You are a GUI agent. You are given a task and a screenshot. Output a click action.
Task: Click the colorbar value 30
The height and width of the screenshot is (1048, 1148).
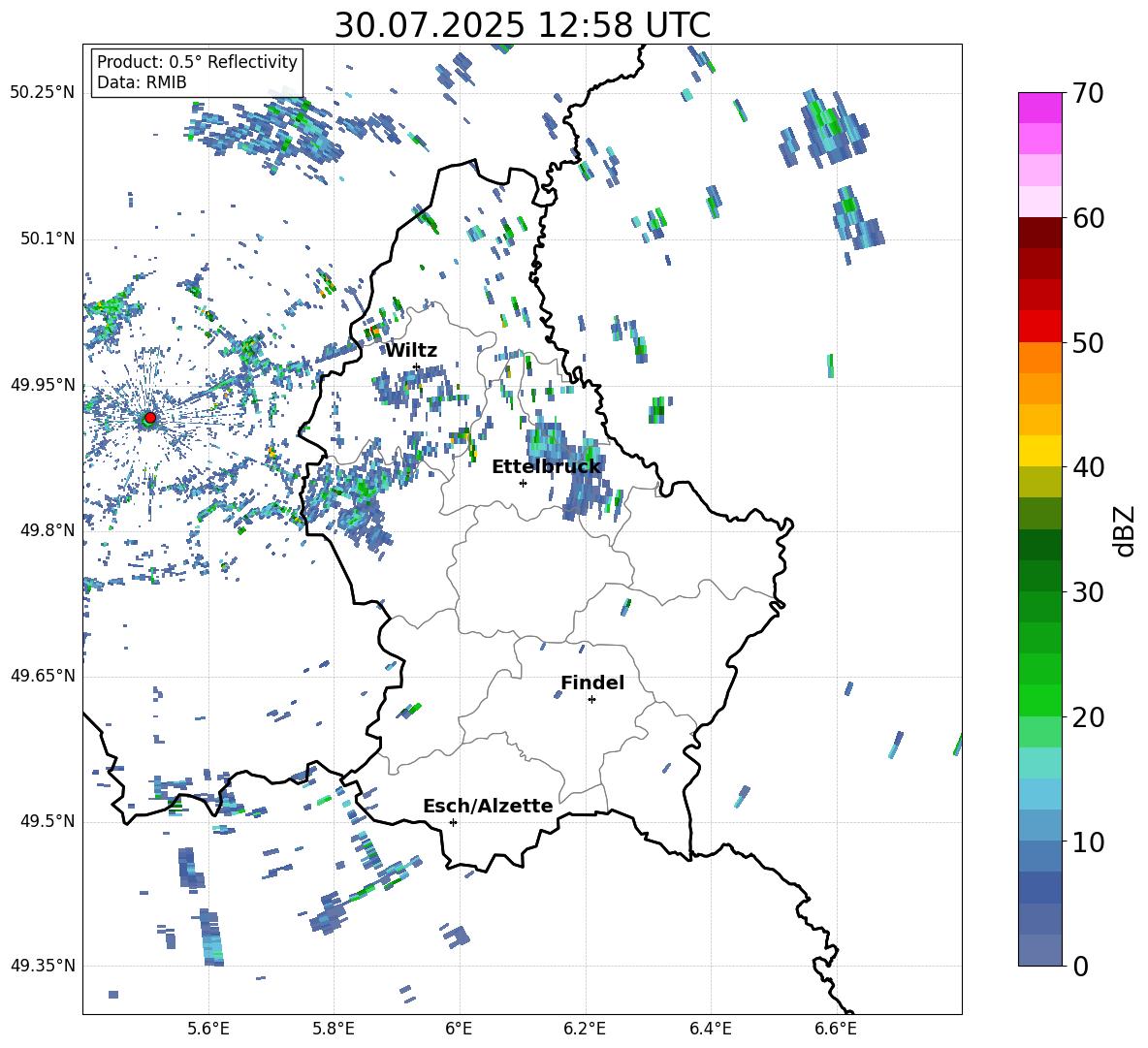[1089, 592]
